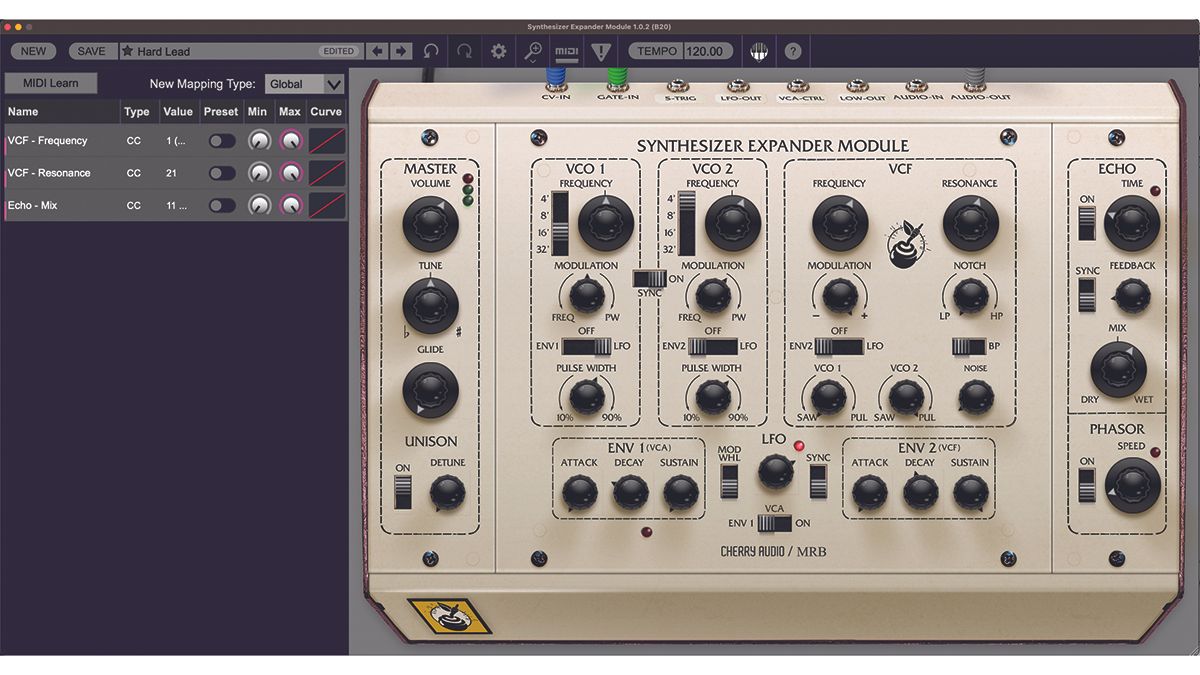This screenshot has width=1200, height=675.
Task: Click the undo arrow in the toolbar
Action: [430, 51]
